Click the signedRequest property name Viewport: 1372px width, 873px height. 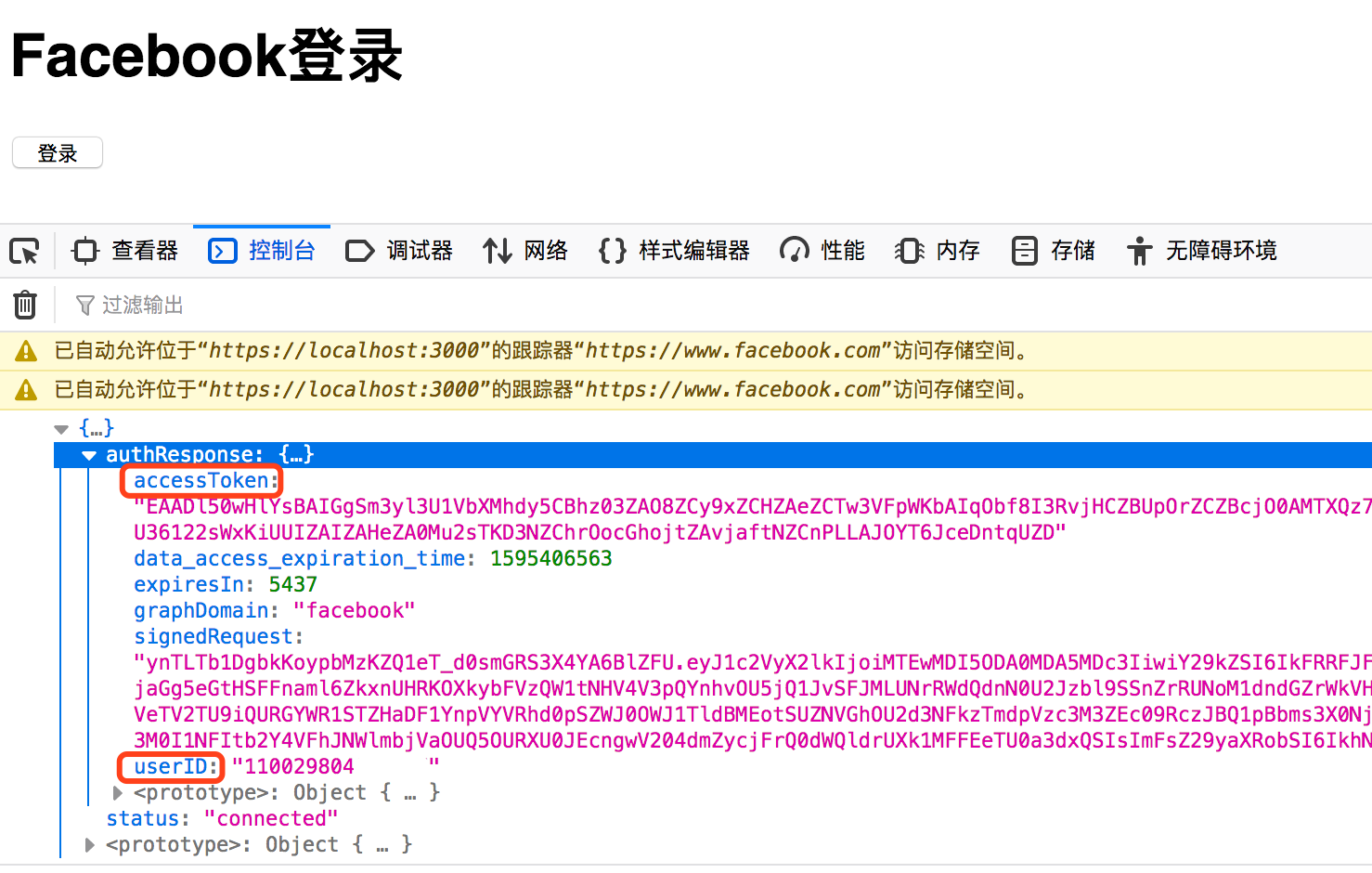click(214, 637)
